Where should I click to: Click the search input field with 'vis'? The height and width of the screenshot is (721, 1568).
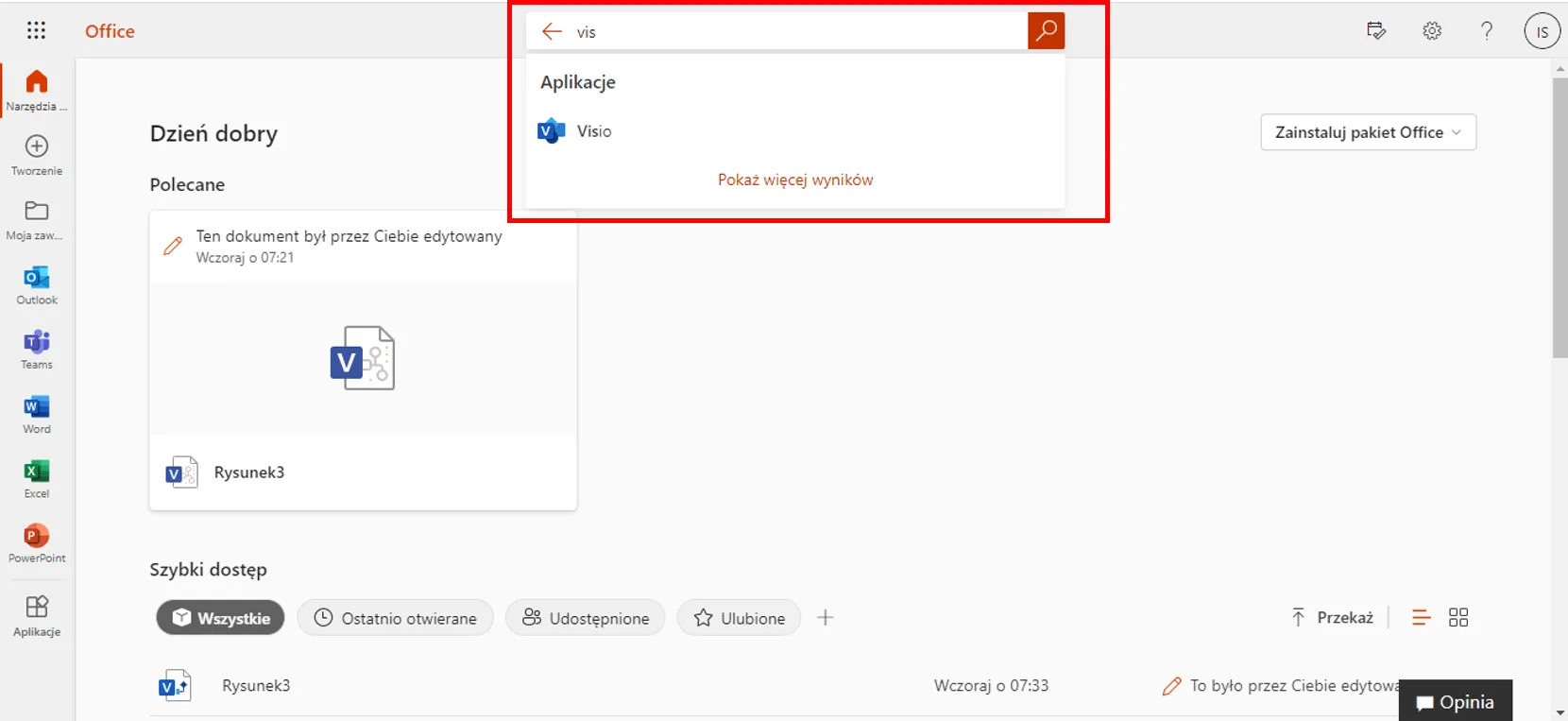point(793,32)
